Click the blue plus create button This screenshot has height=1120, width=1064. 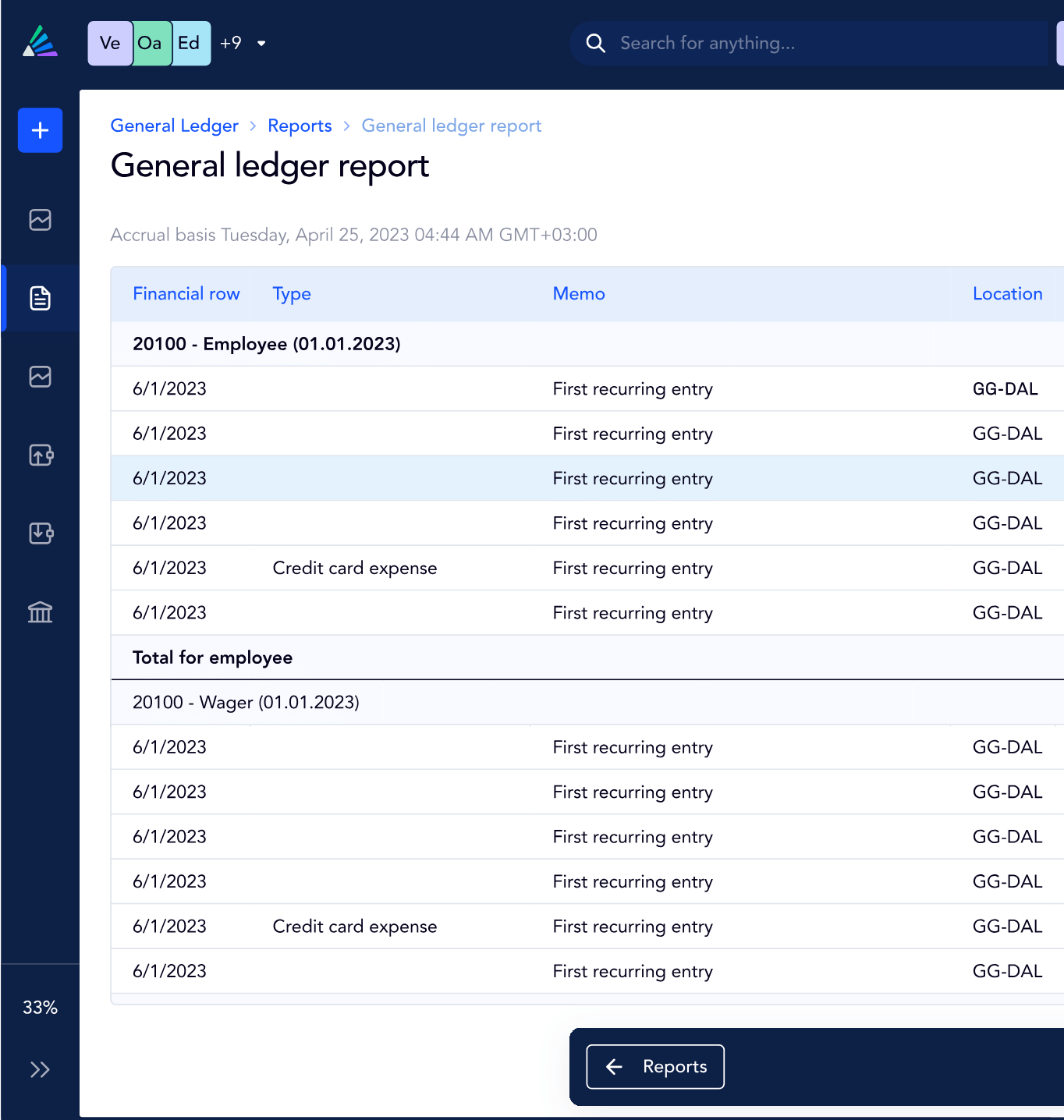pos(40,130)
